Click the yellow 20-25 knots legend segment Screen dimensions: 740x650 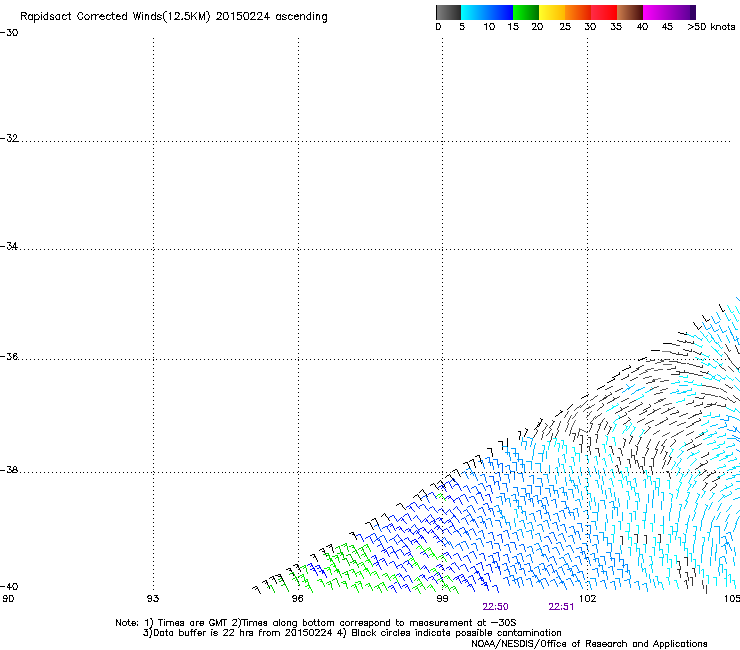[552, 12]
